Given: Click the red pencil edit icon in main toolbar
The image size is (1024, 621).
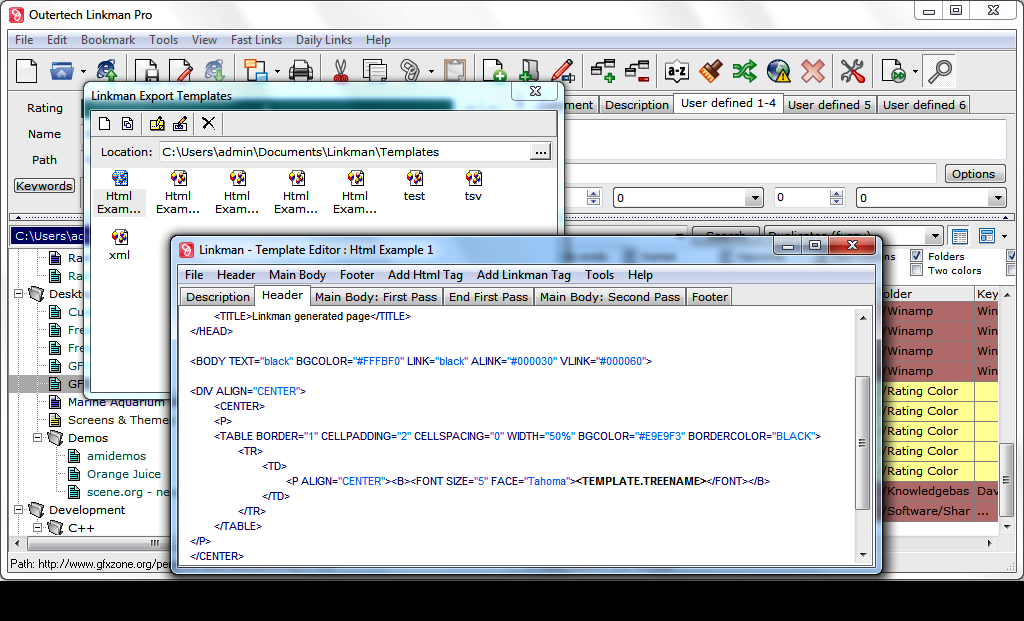Looking at the screenshot, I should point(562,71).
